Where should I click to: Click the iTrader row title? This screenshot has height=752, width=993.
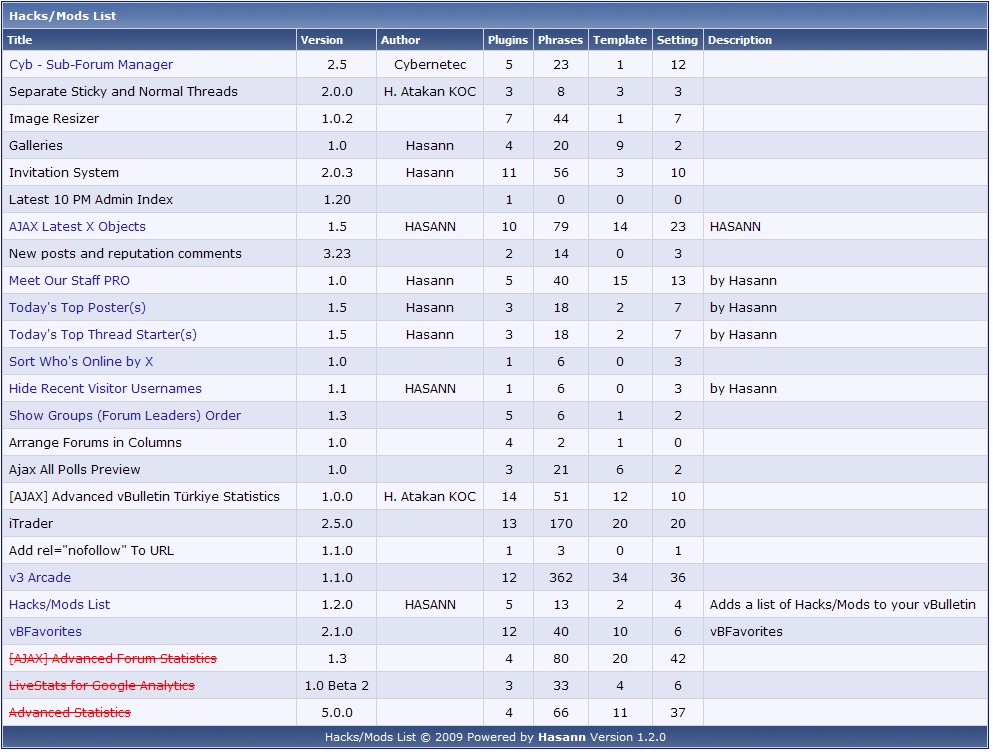point(31,524)
